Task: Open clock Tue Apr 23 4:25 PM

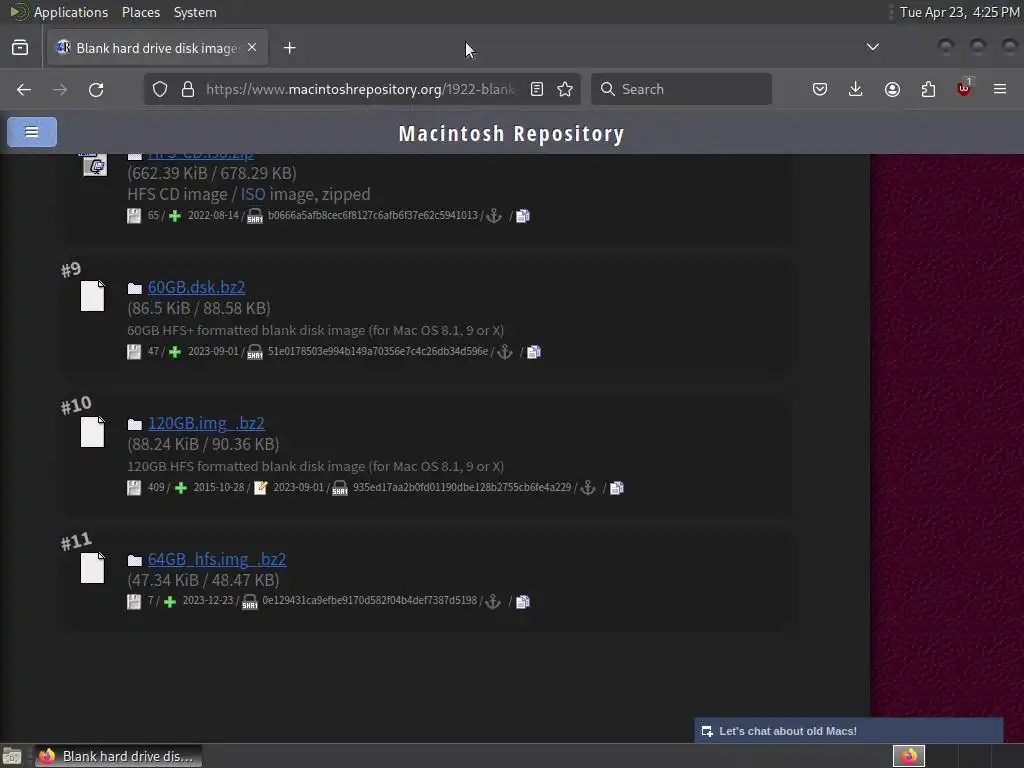Action: pyautogui.click(x=959, y=12)
